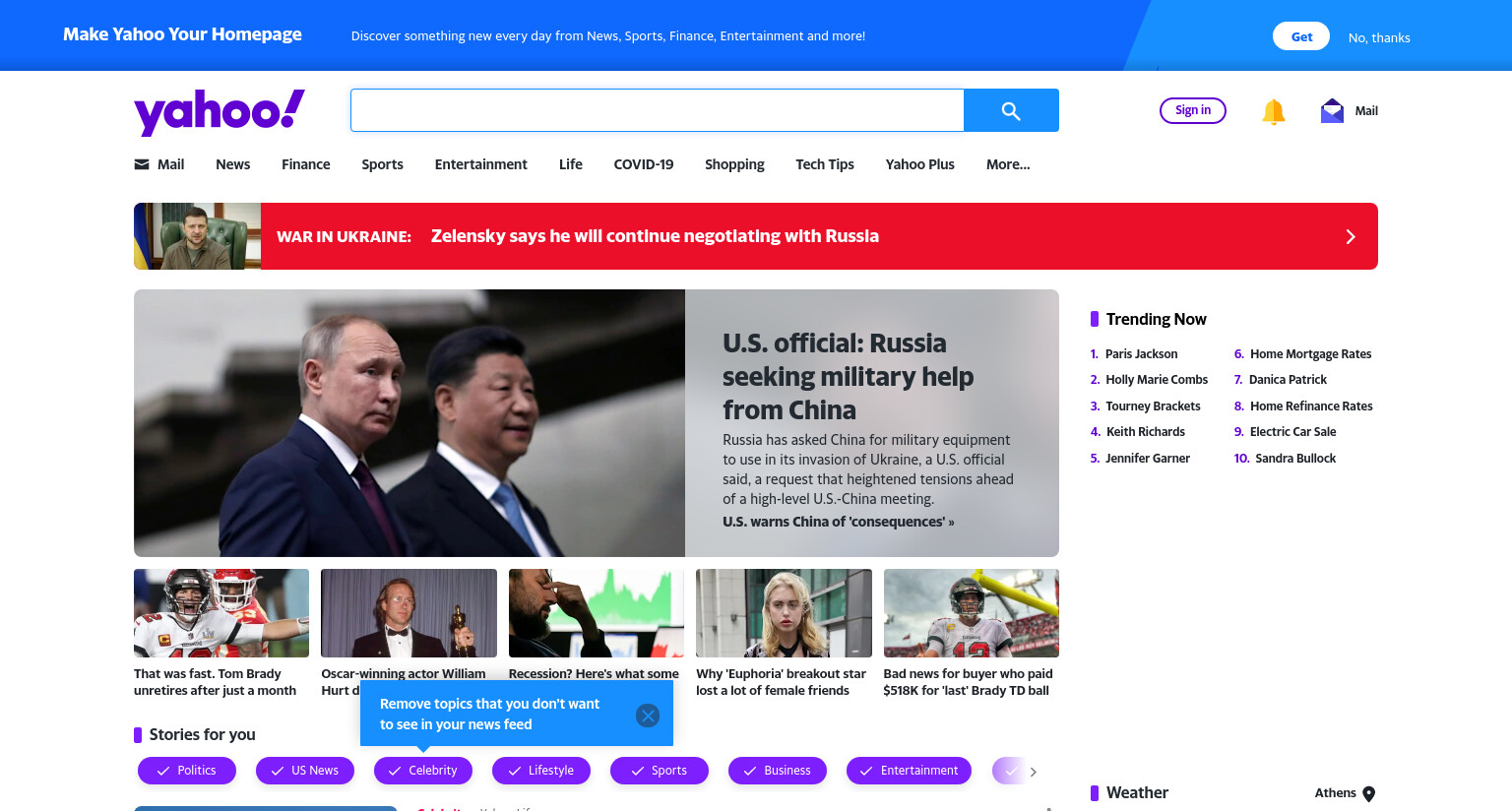This screenshot has width=1512, height=811.
Task: Open trending topic Danica Patrick
Action: (x=1288, y=380)
